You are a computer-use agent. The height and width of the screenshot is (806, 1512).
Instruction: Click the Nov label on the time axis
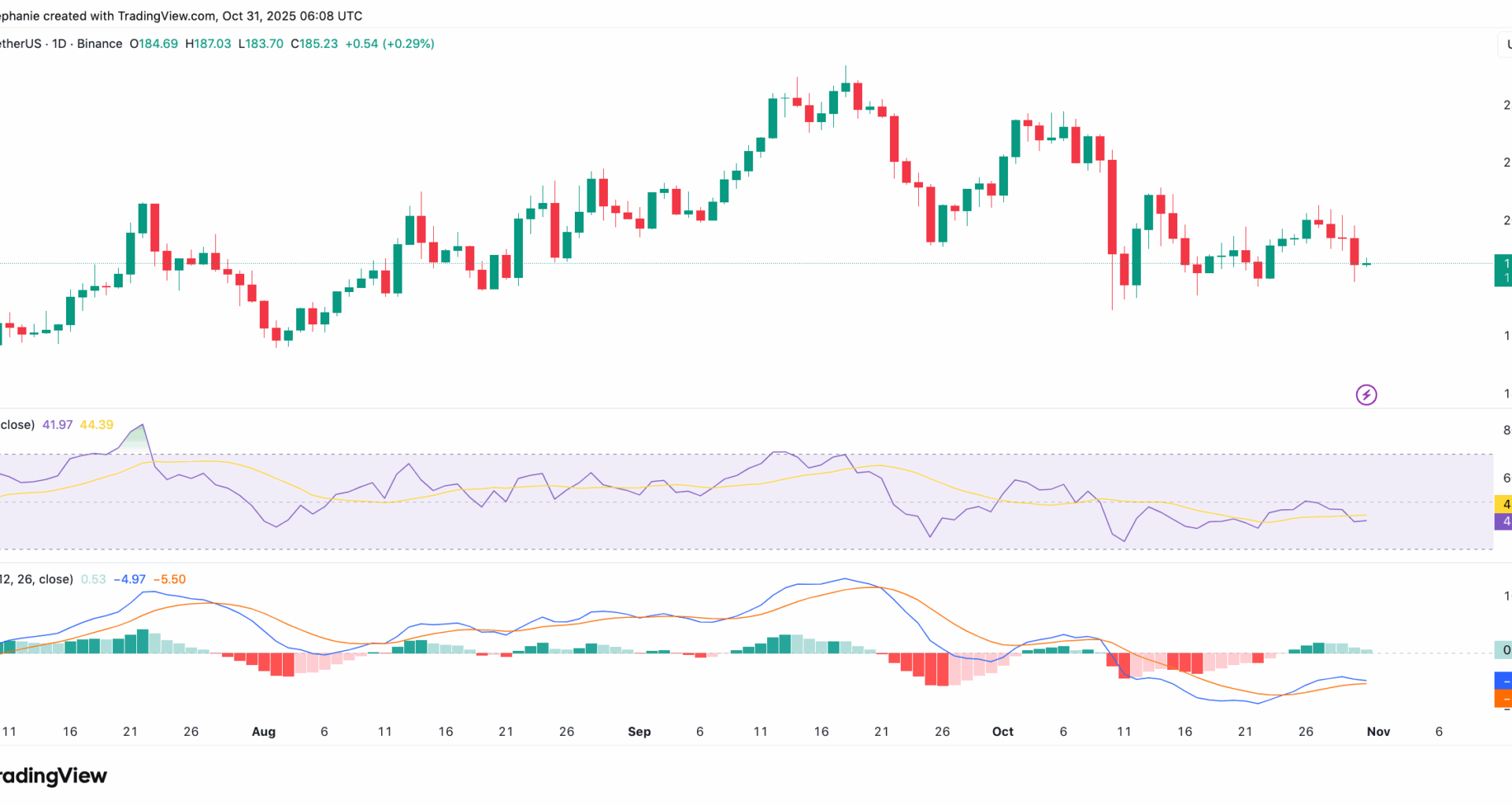(1378, 731)
